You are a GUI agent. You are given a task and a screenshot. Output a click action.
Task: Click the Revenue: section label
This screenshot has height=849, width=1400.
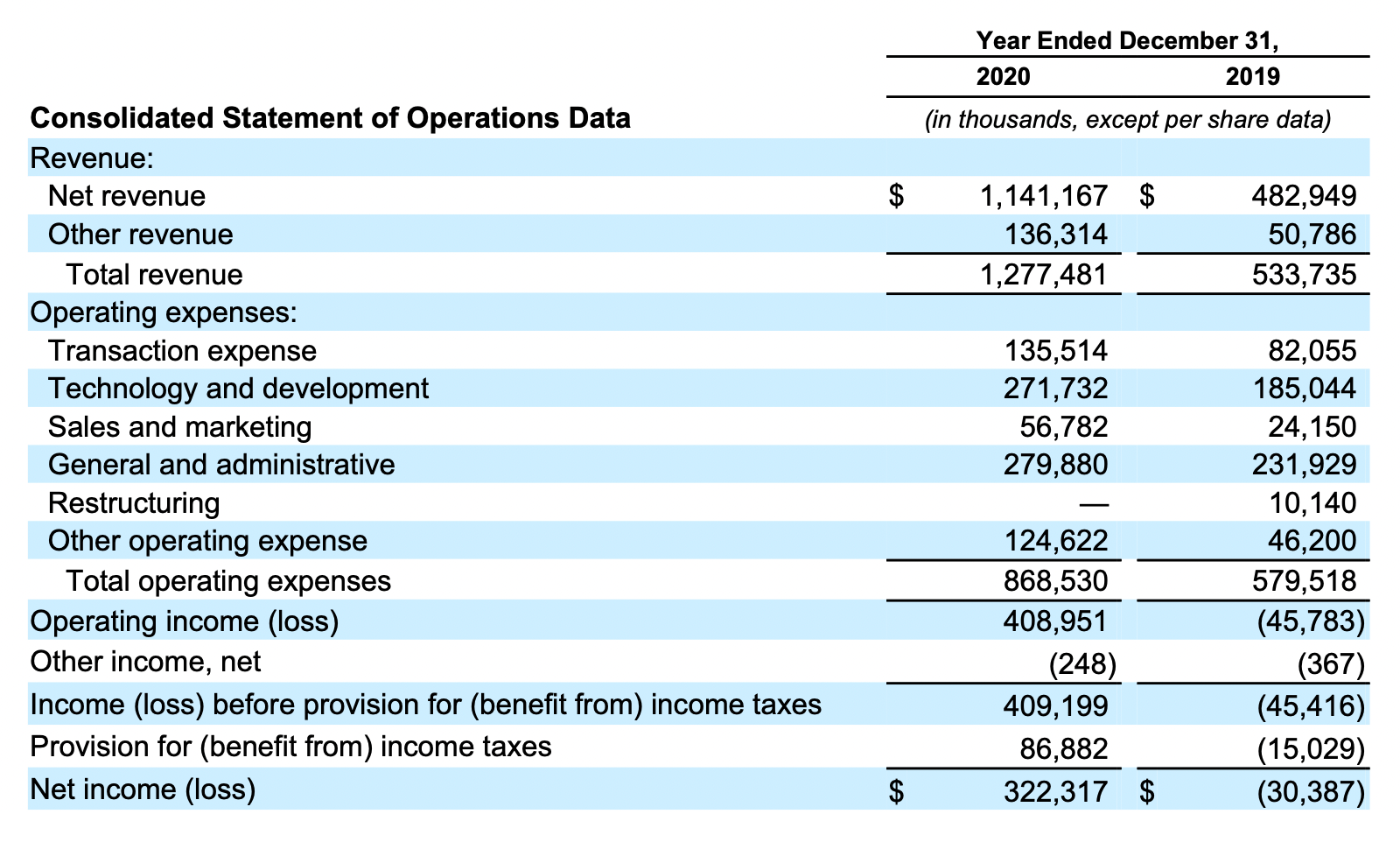[x=93, y=158]
